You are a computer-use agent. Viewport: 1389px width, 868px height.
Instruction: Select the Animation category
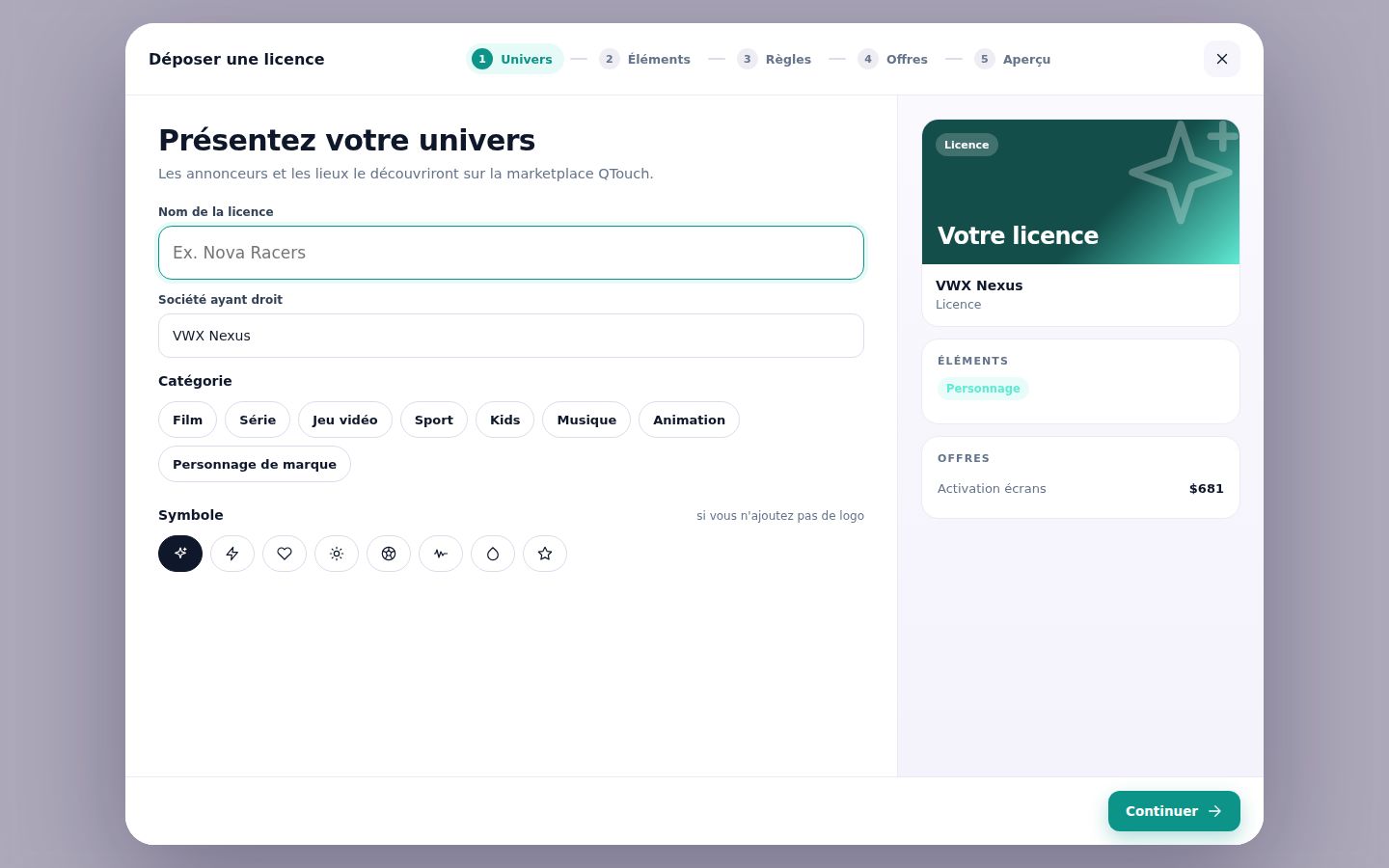coord(689,420)
